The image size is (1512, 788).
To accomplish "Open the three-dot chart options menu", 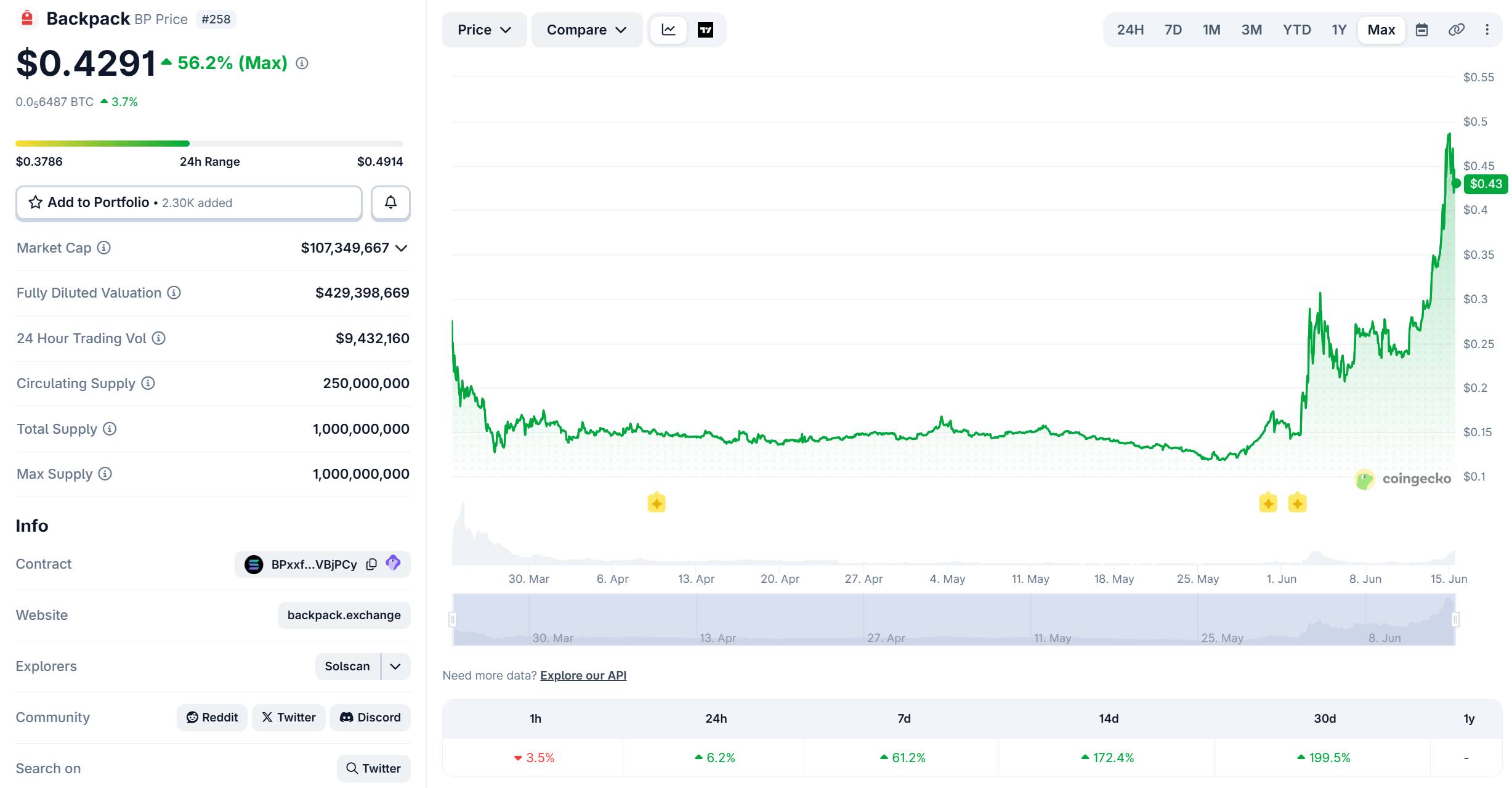I will click(1487, 30).
